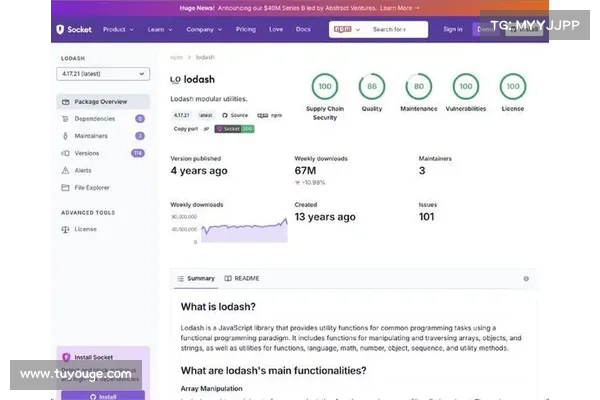Viewport: 600px width, 400px height.
Task: Click the 67M weekly downloads value
Action: [x=305, y=171]
